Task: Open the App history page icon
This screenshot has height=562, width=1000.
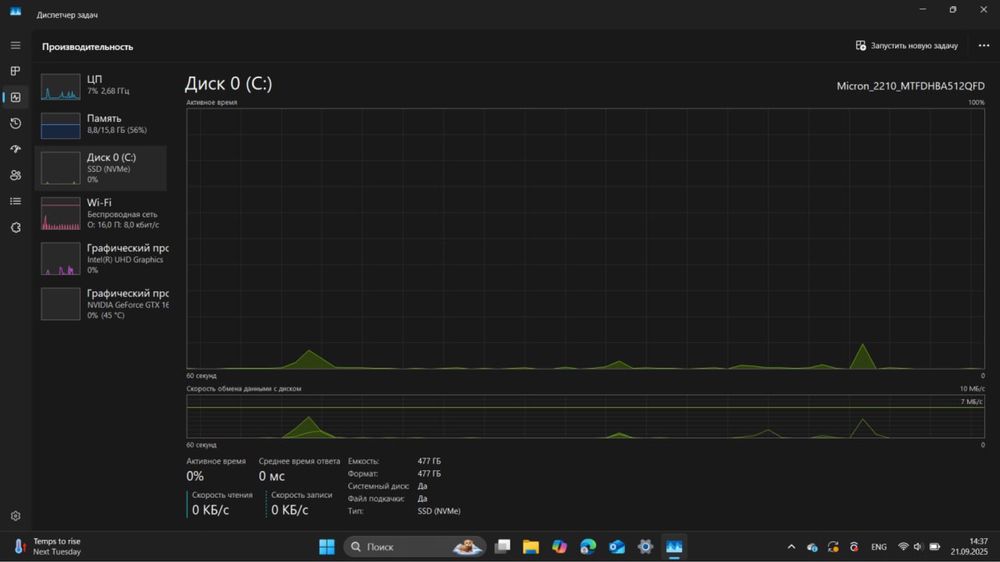Action: point(15,123)
